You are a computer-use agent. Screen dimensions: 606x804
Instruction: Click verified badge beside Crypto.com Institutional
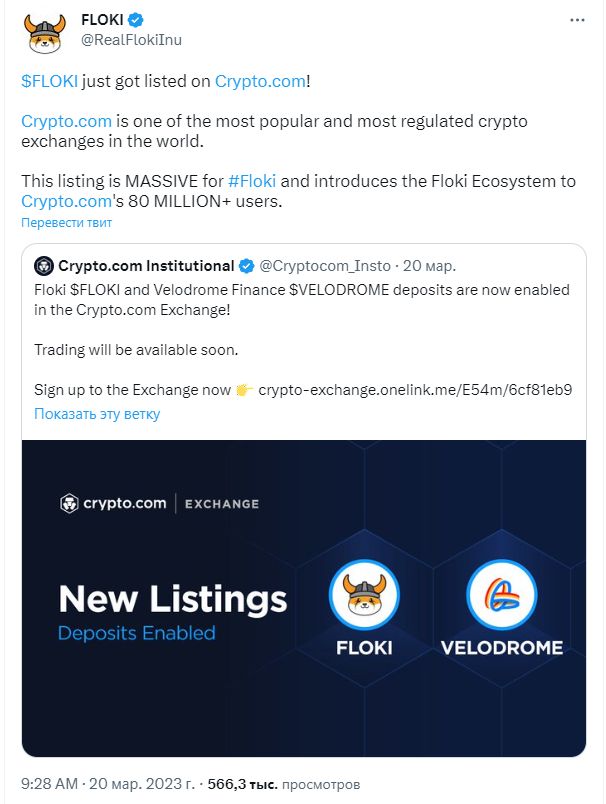click(247, 266)
